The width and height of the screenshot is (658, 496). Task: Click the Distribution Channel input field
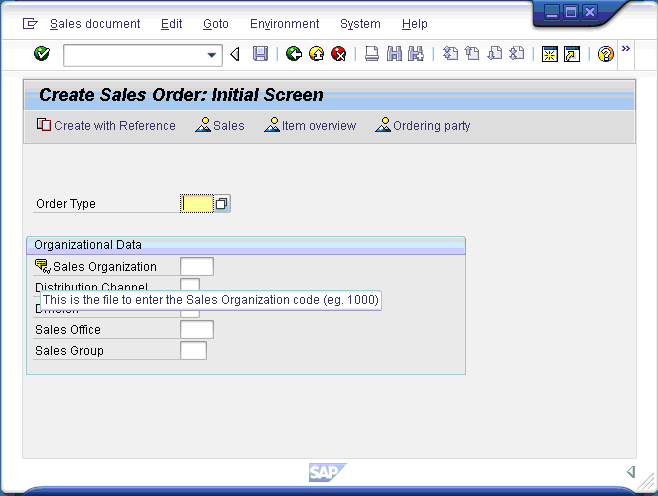pyautogui.click(x=190, y=284)
